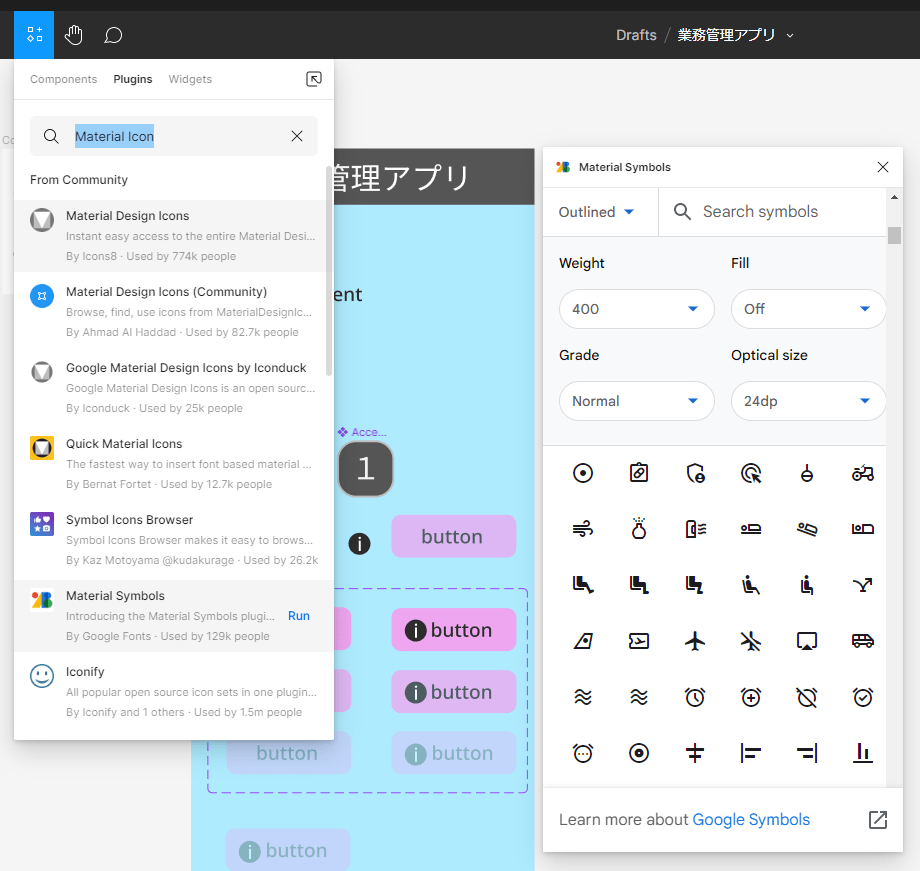Insert the airline seat flat symbol

coord(751,529)
